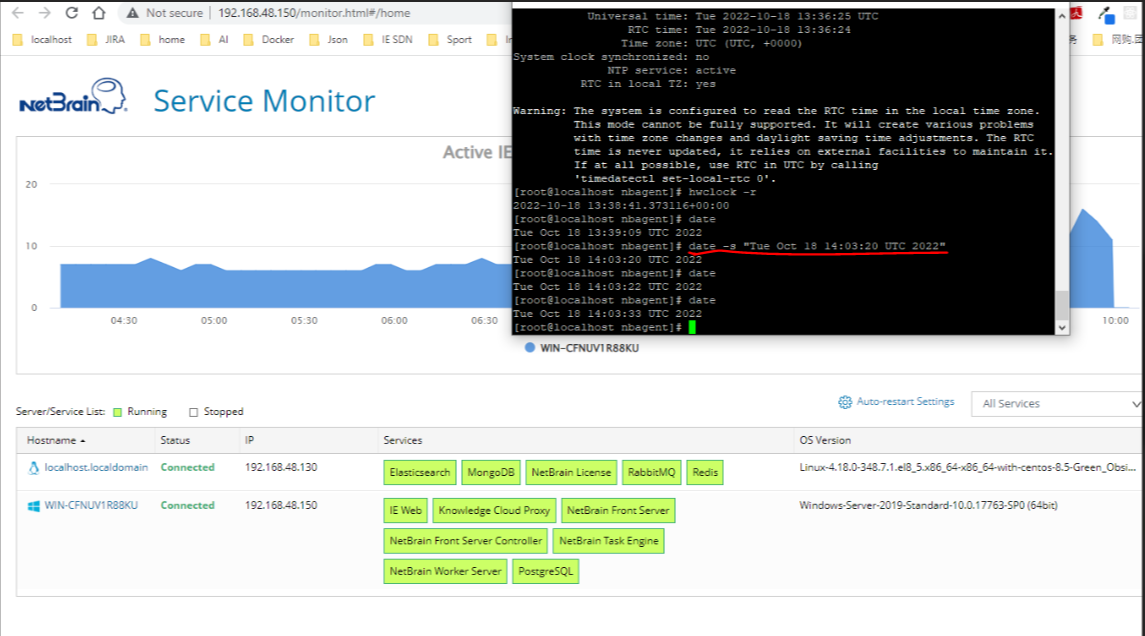Open the Json bookmark folder
Image resolution: width=1145 pixels, height=636 pixels.
pyautogui.click(x=329, y=39)
